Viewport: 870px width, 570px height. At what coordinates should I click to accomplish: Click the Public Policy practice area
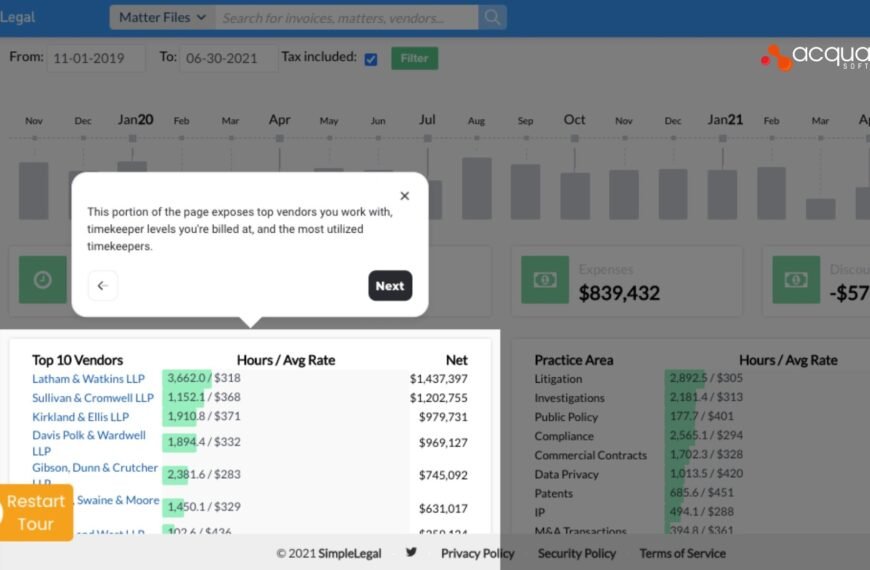click(566, 417)
